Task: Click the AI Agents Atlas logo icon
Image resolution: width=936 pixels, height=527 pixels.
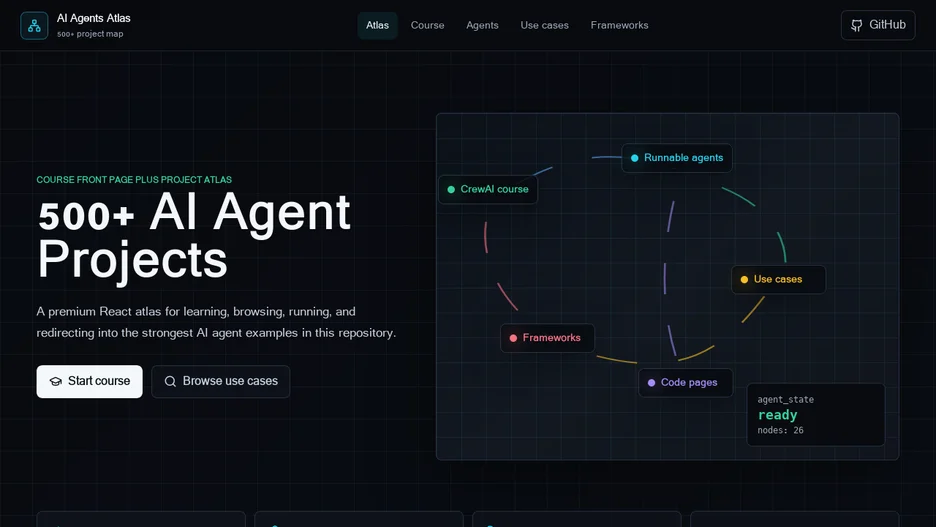Action: 34,26
